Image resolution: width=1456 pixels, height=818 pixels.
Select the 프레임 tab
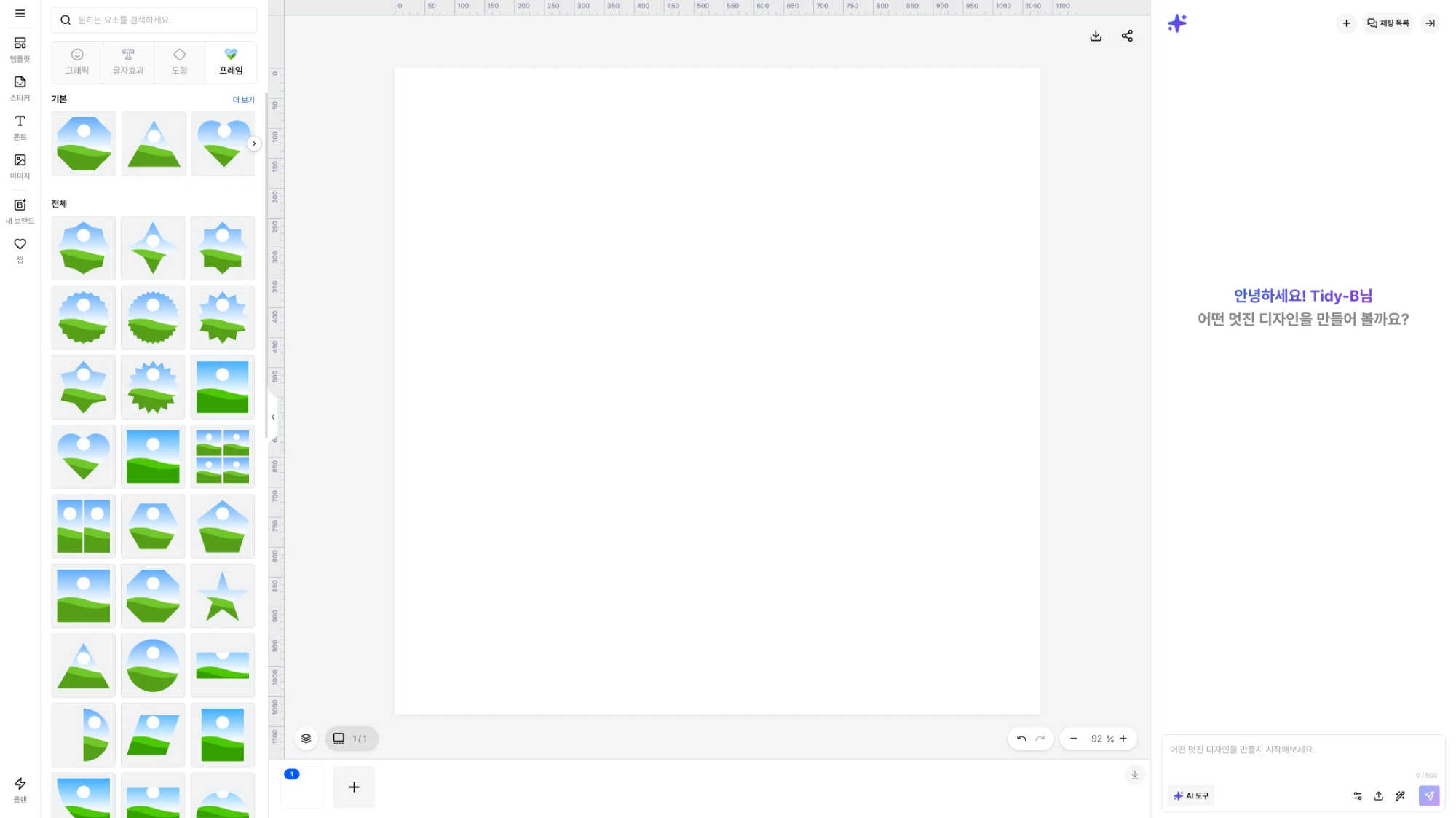tap(231, 62)
